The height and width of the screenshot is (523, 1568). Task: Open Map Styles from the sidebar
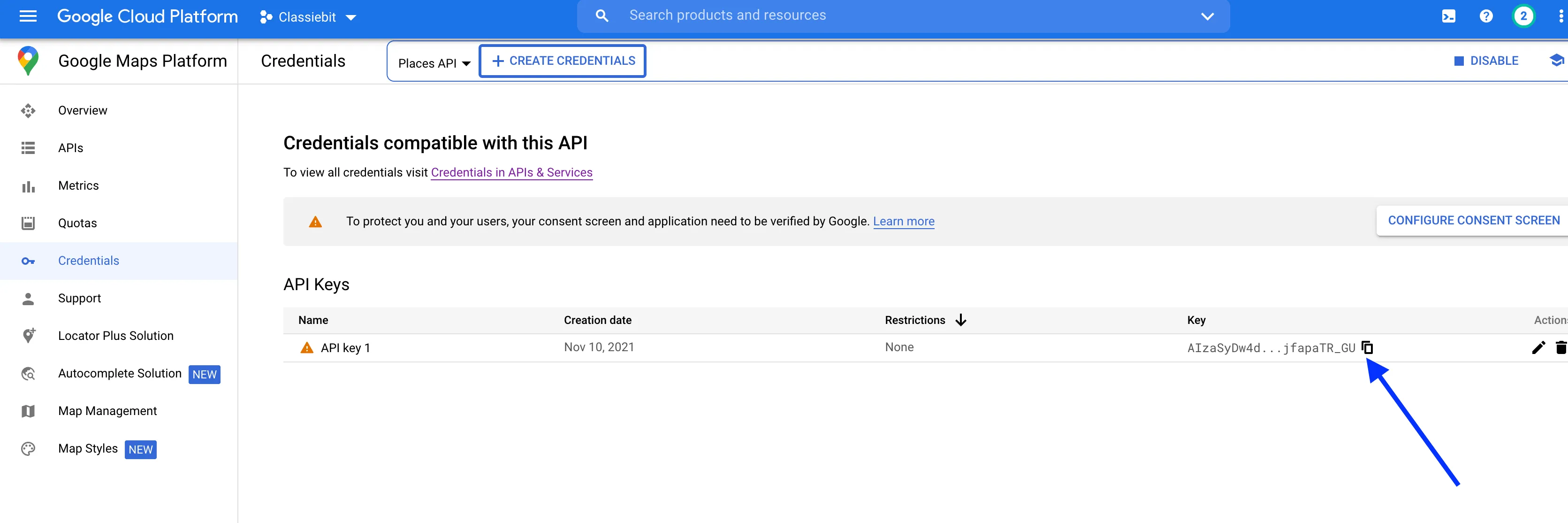pos(88,448)
